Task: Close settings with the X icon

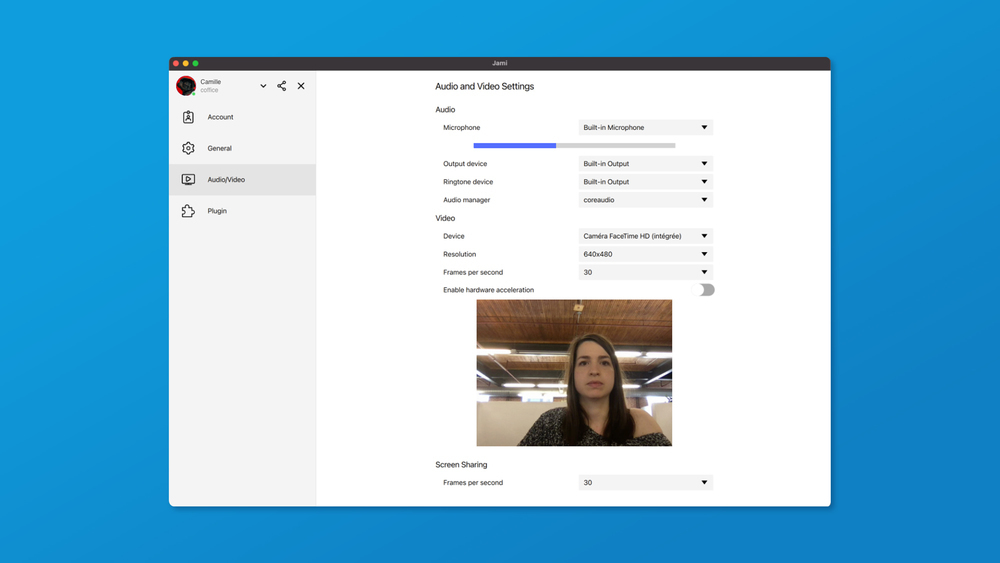Action: coord(301,85)
